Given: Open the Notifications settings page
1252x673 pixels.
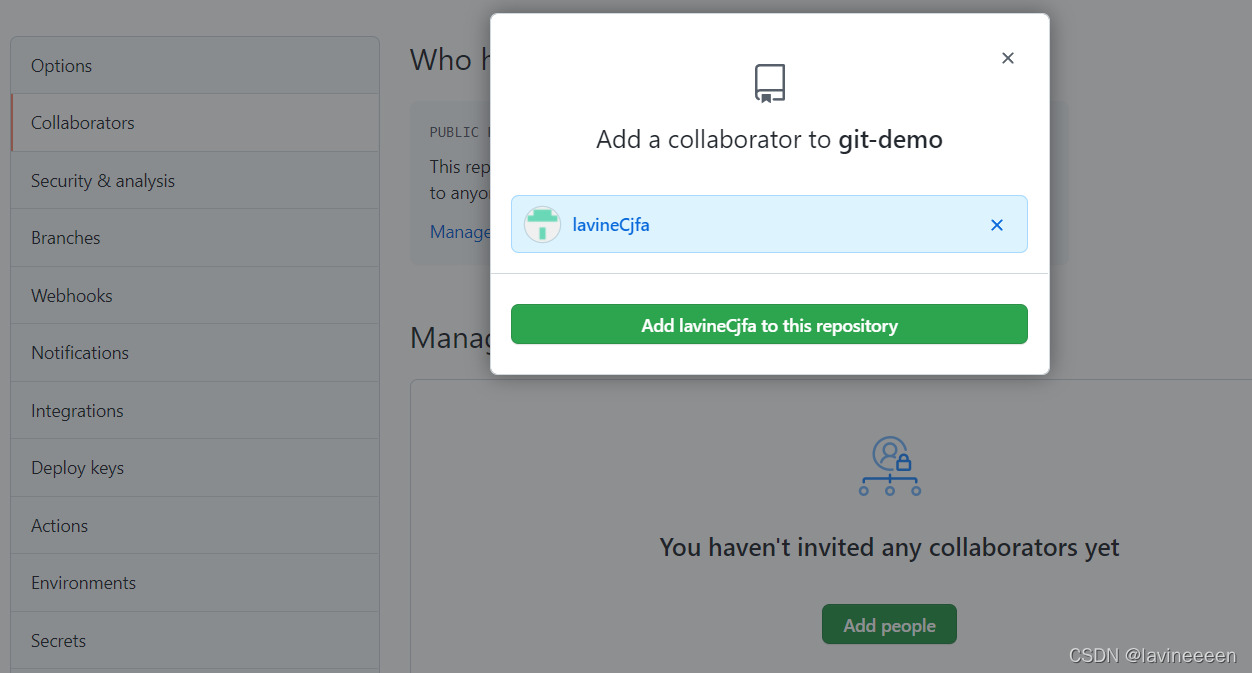Looking at the screenshot, I should tap(195, 353).
